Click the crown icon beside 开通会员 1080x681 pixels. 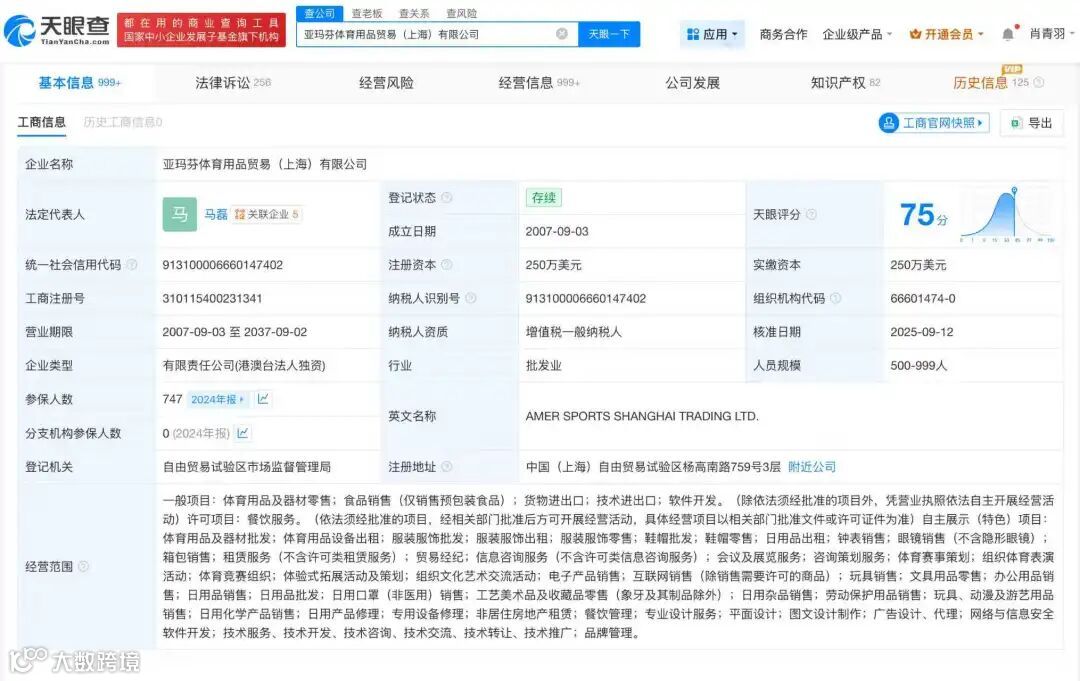point(915,34)
